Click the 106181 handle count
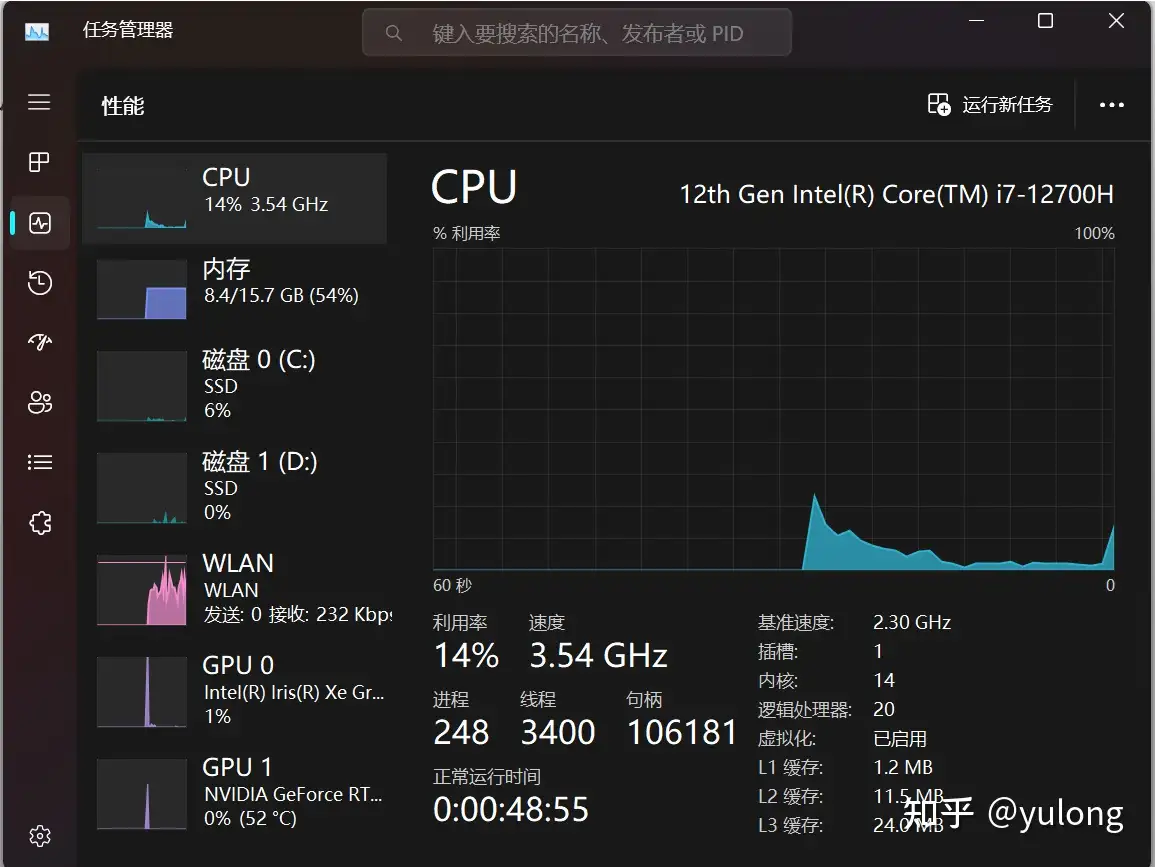Screen dimensions: 1155x867 coord(681,732)
